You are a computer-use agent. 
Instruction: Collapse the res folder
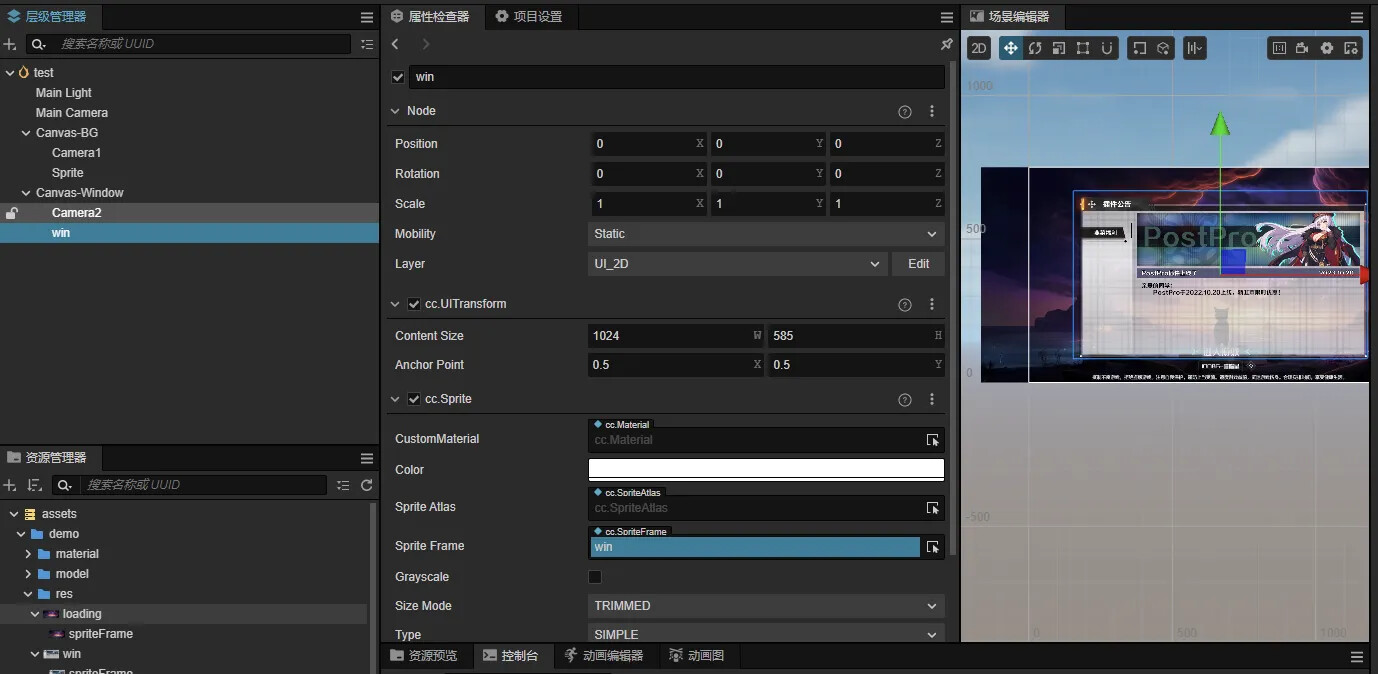point(28,594)
